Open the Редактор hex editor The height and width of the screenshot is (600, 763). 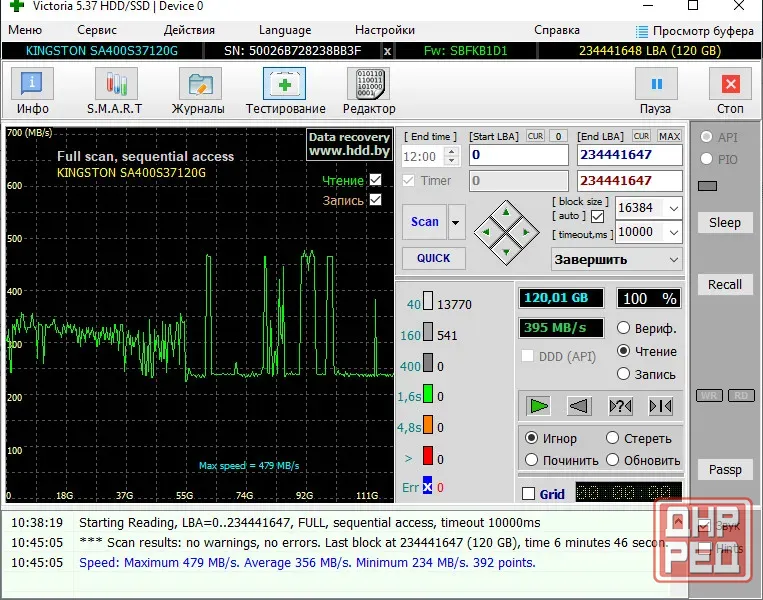369,84
